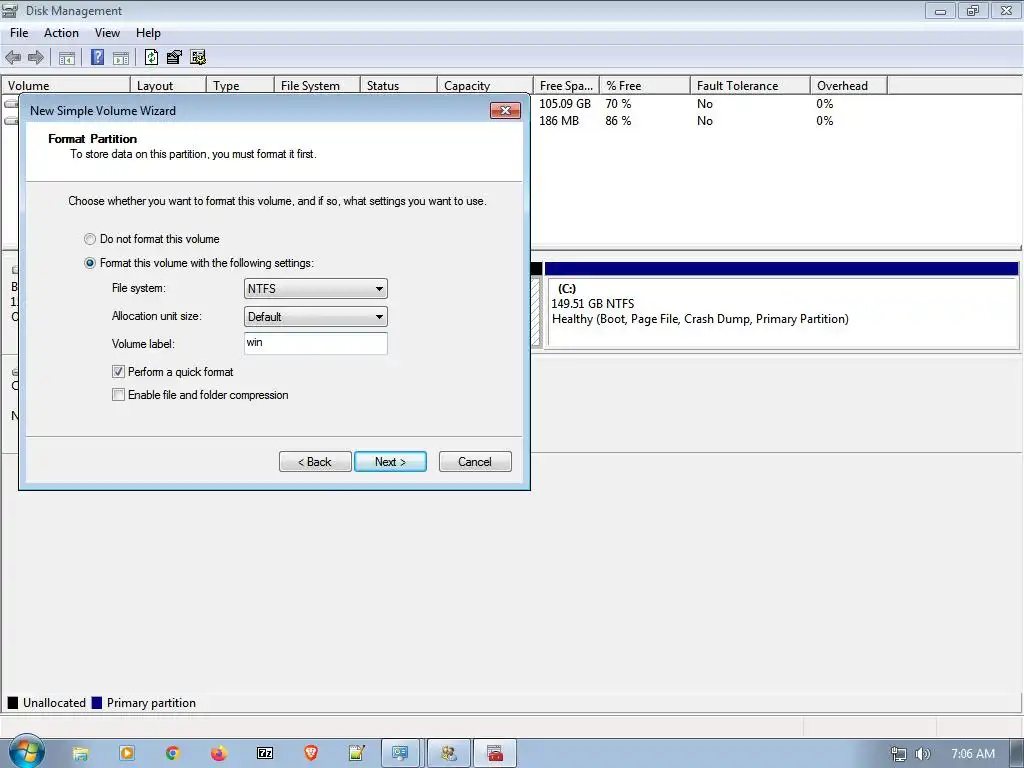Open the View menu
Screen dimensions: 1024x768
107,33
